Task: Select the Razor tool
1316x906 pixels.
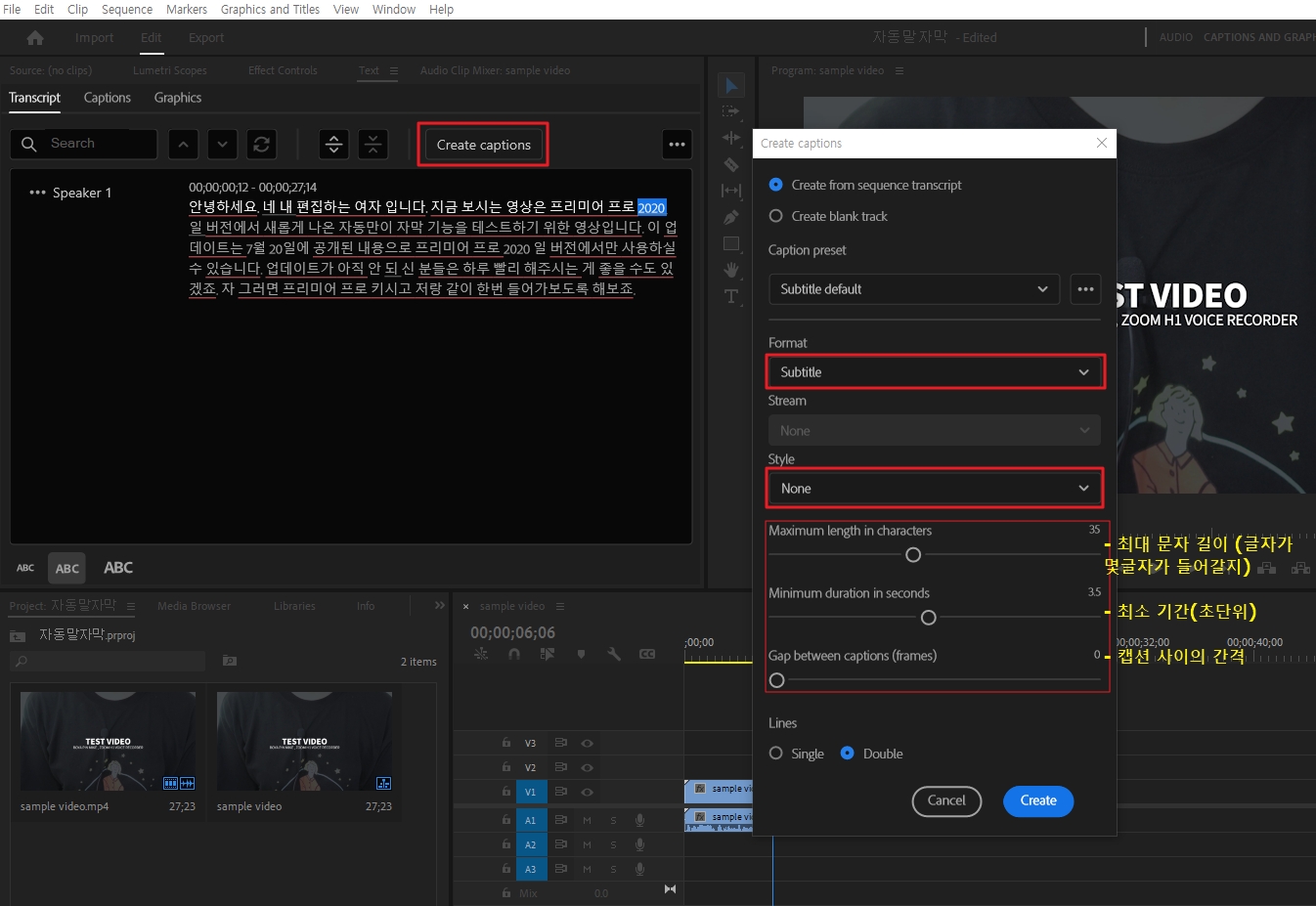Action: 731,164
